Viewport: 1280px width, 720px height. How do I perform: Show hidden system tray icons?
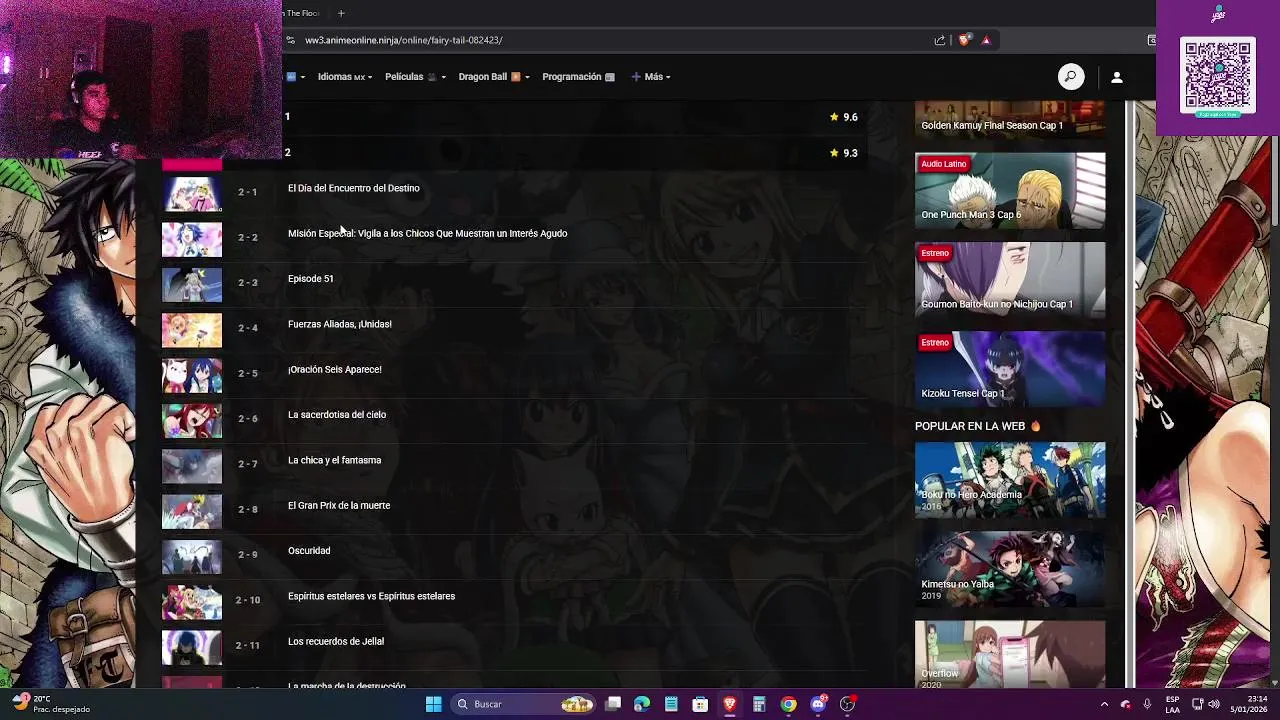1104,704
